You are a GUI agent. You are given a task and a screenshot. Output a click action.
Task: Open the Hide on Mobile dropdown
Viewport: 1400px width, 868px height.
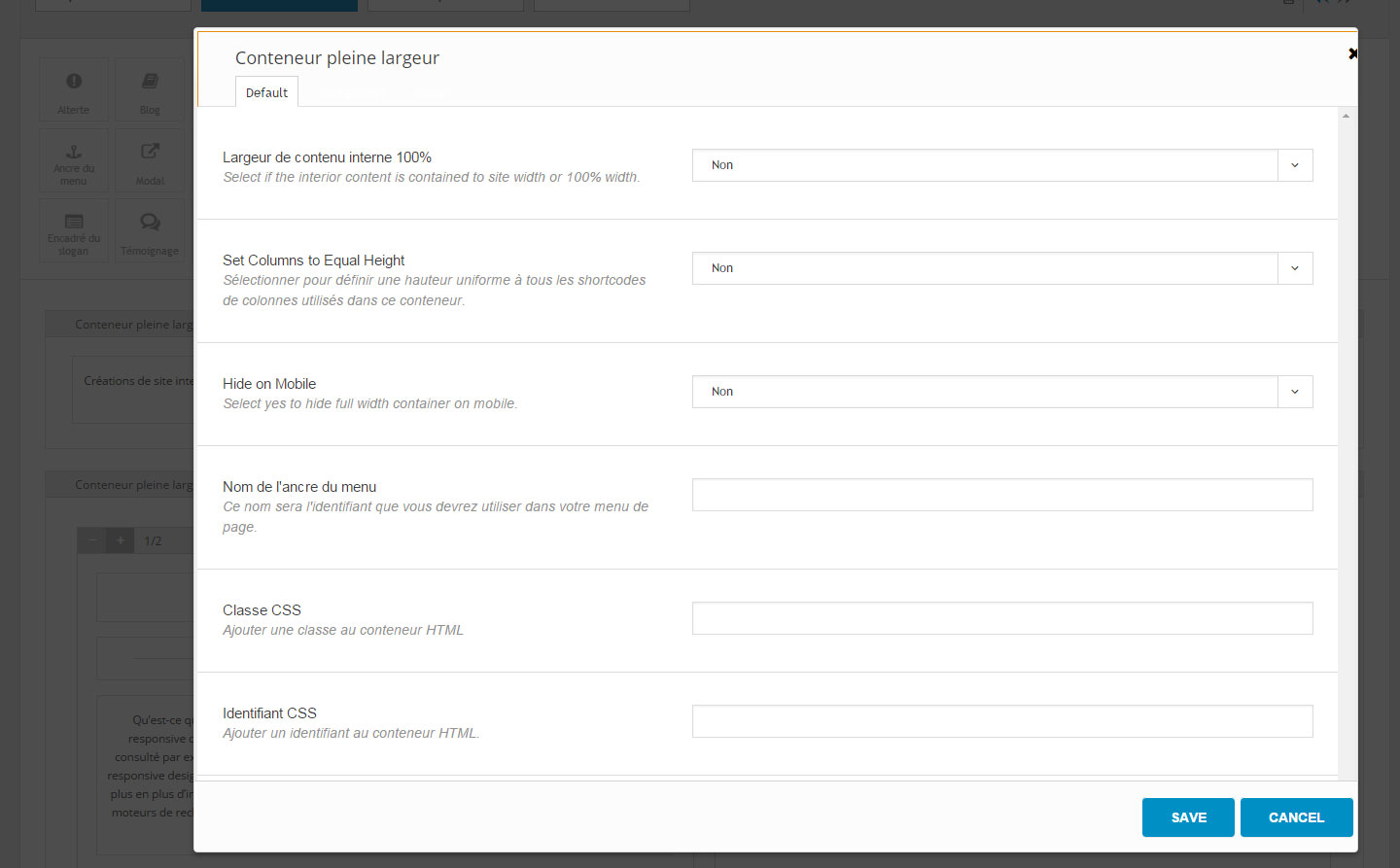[1001, 392]
